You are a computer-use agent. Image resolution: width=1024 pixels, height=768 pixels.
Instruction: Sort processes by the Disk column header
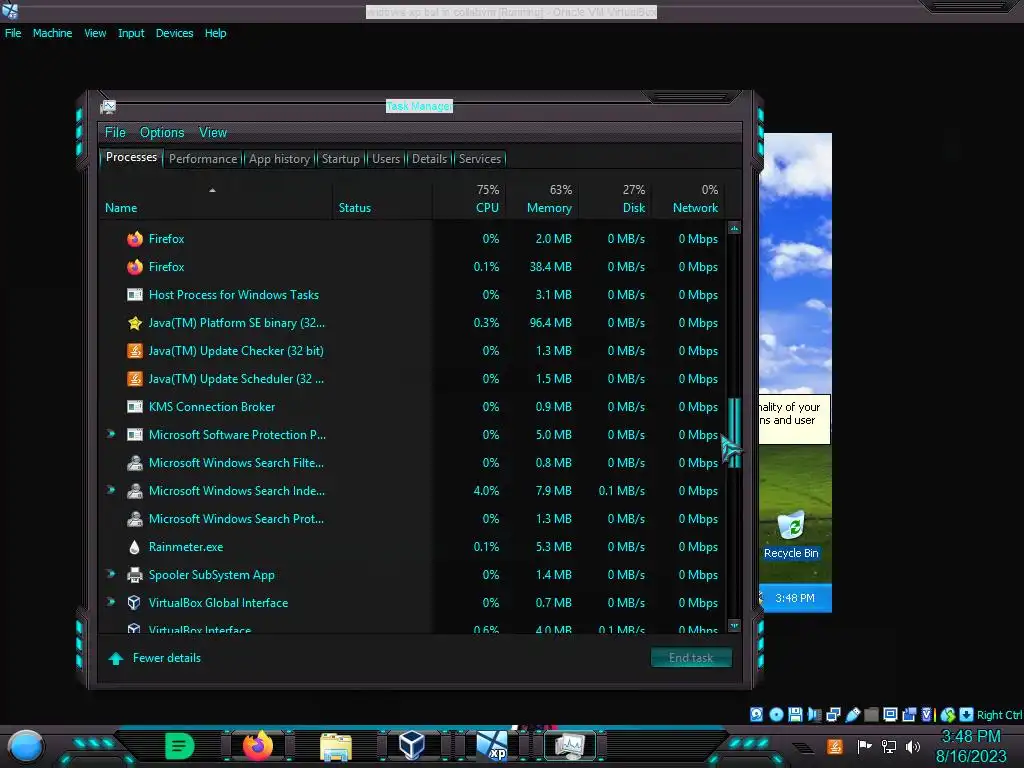click(615, 199)
